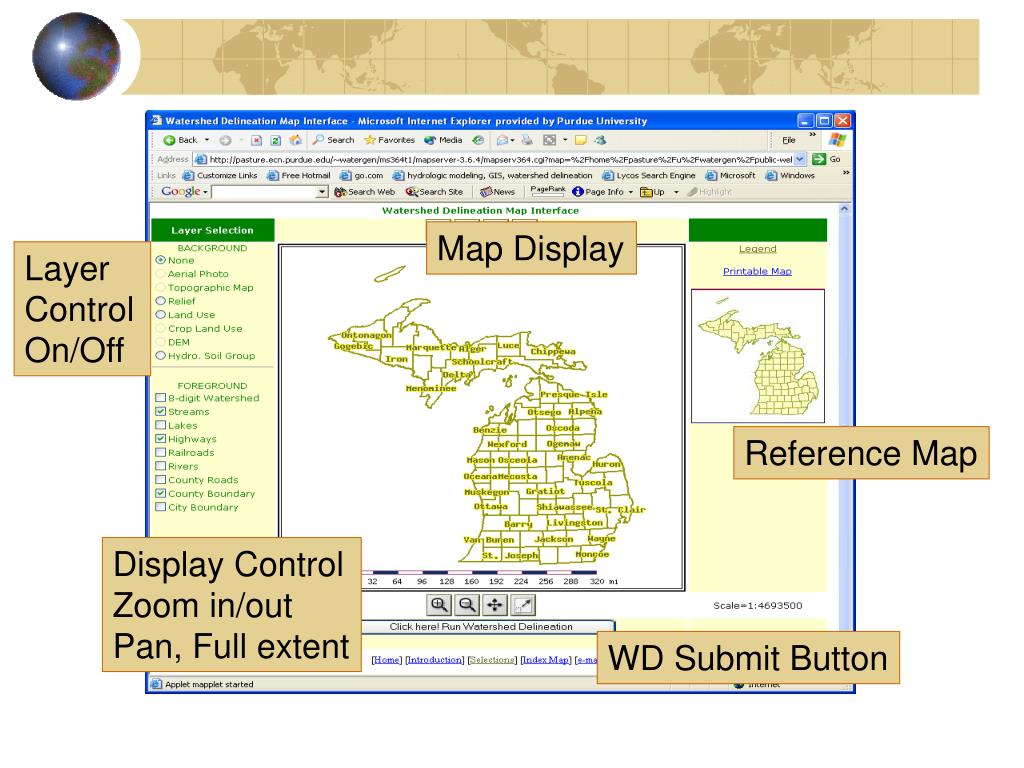1024x768 pixels.
Task: Uncheck the Highways layer
Action: click(161, 439)
